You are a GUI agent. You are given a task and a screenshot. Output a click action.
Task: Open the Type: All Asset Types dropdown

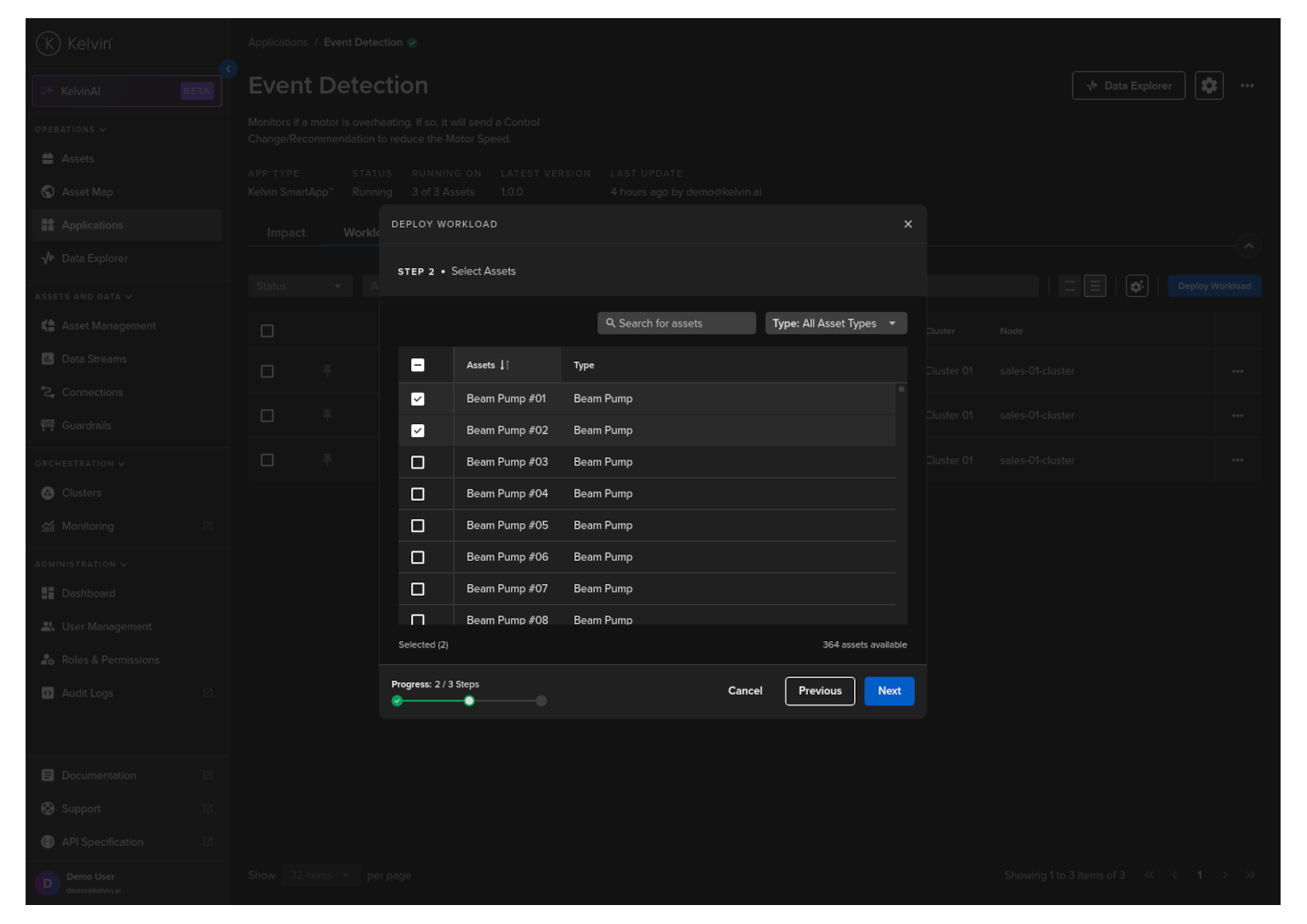835,323
